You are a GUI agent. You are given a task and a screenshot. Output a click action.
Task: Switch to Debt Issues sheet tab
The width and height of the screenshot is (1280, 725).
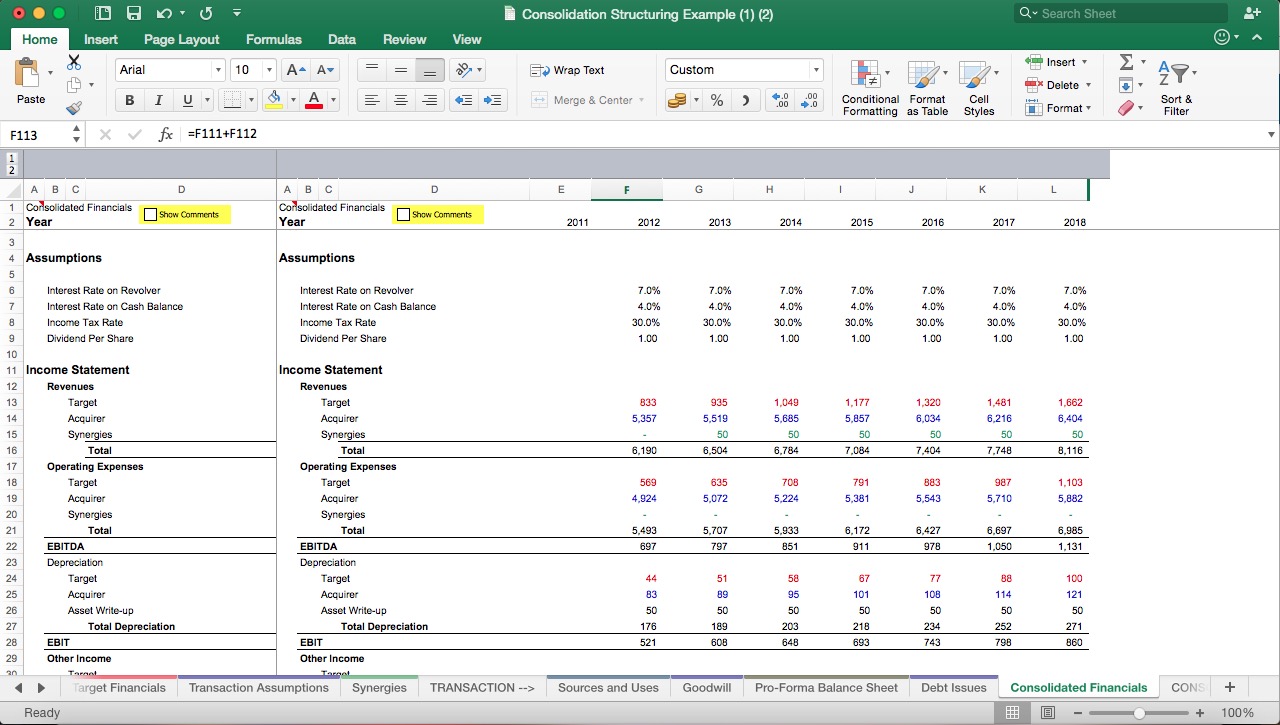pos(954,688)
